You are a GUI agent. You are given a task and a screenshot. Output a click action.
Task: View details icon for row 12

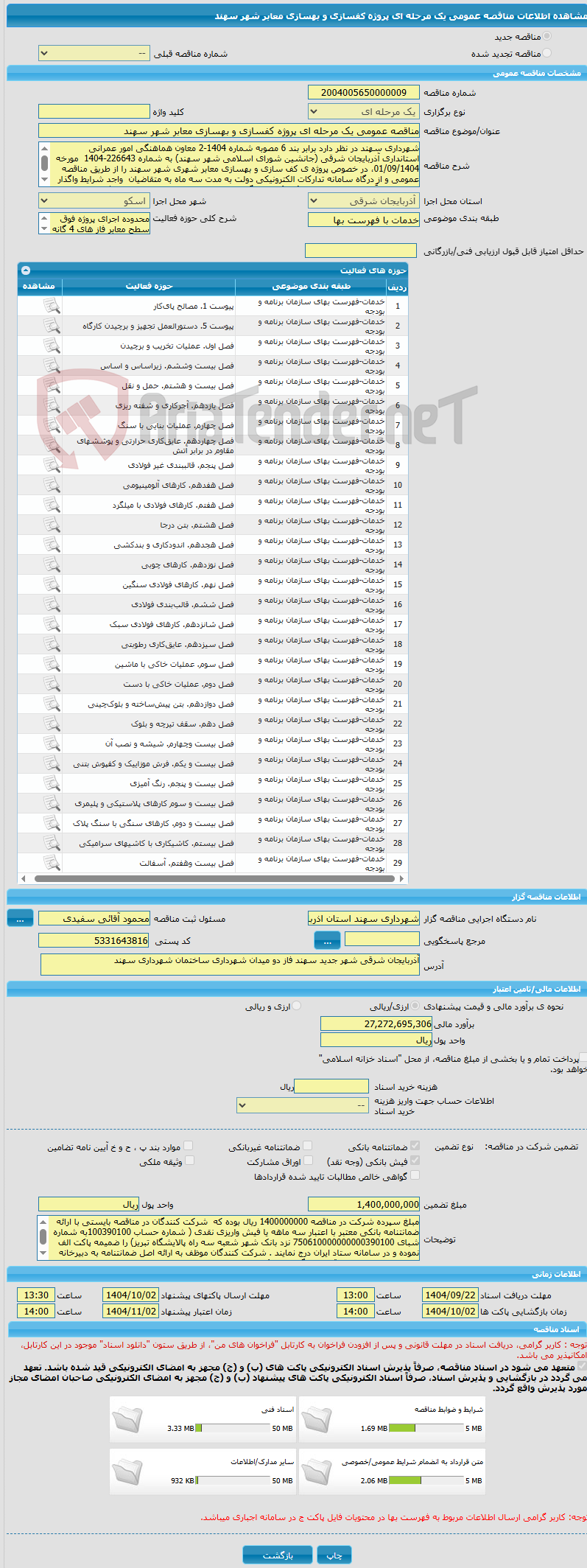pos(52,525)
